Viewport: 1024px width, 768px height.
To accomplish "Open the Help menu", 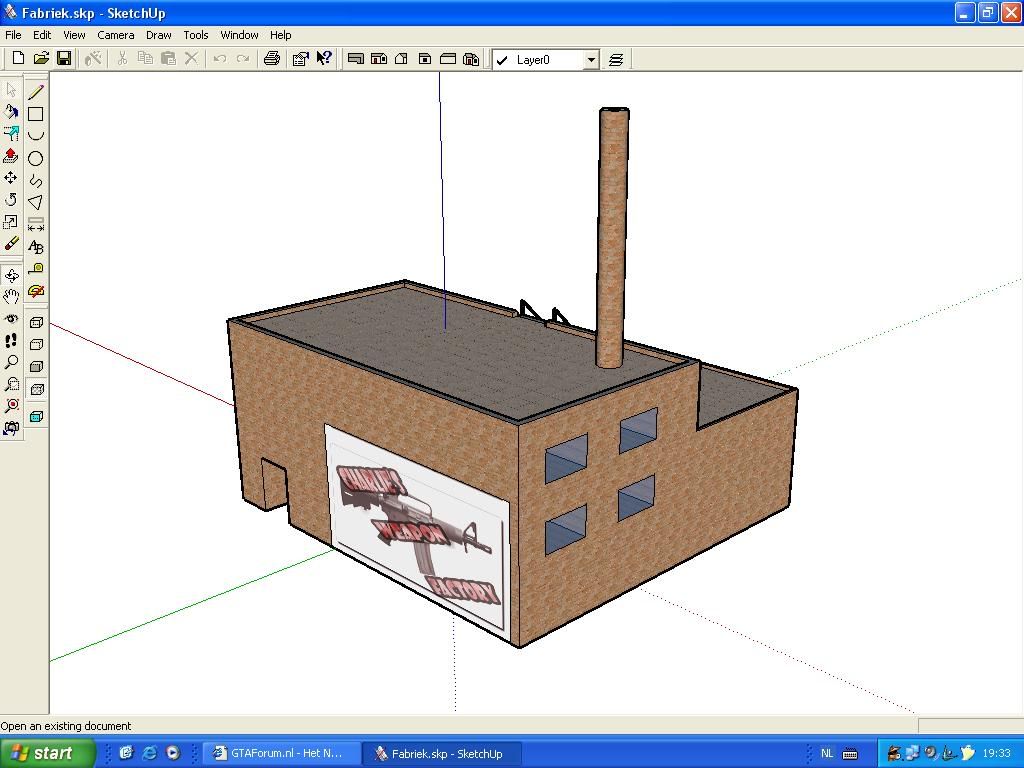I will 281,35.
